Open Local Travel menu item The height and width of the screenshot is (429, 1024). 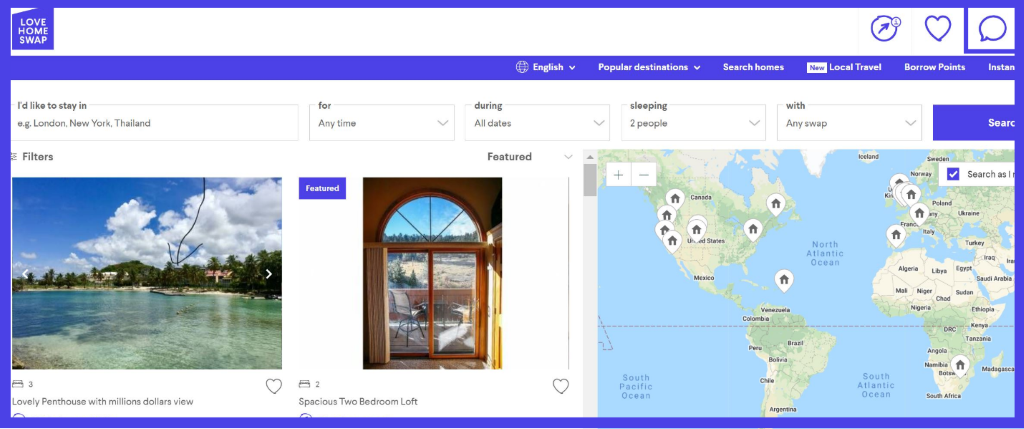tap(844, 67)
